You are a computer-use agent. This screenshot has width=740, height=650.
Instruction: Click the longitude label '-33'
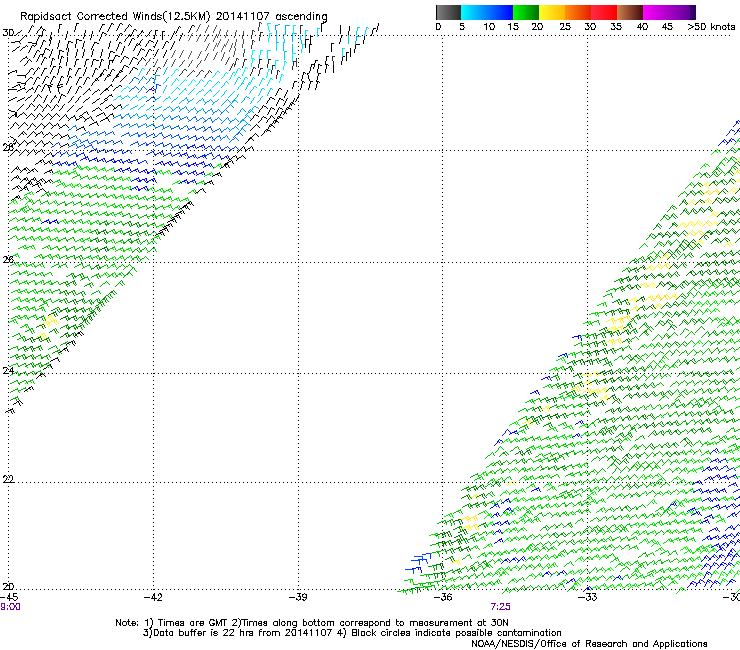[588, 597]
